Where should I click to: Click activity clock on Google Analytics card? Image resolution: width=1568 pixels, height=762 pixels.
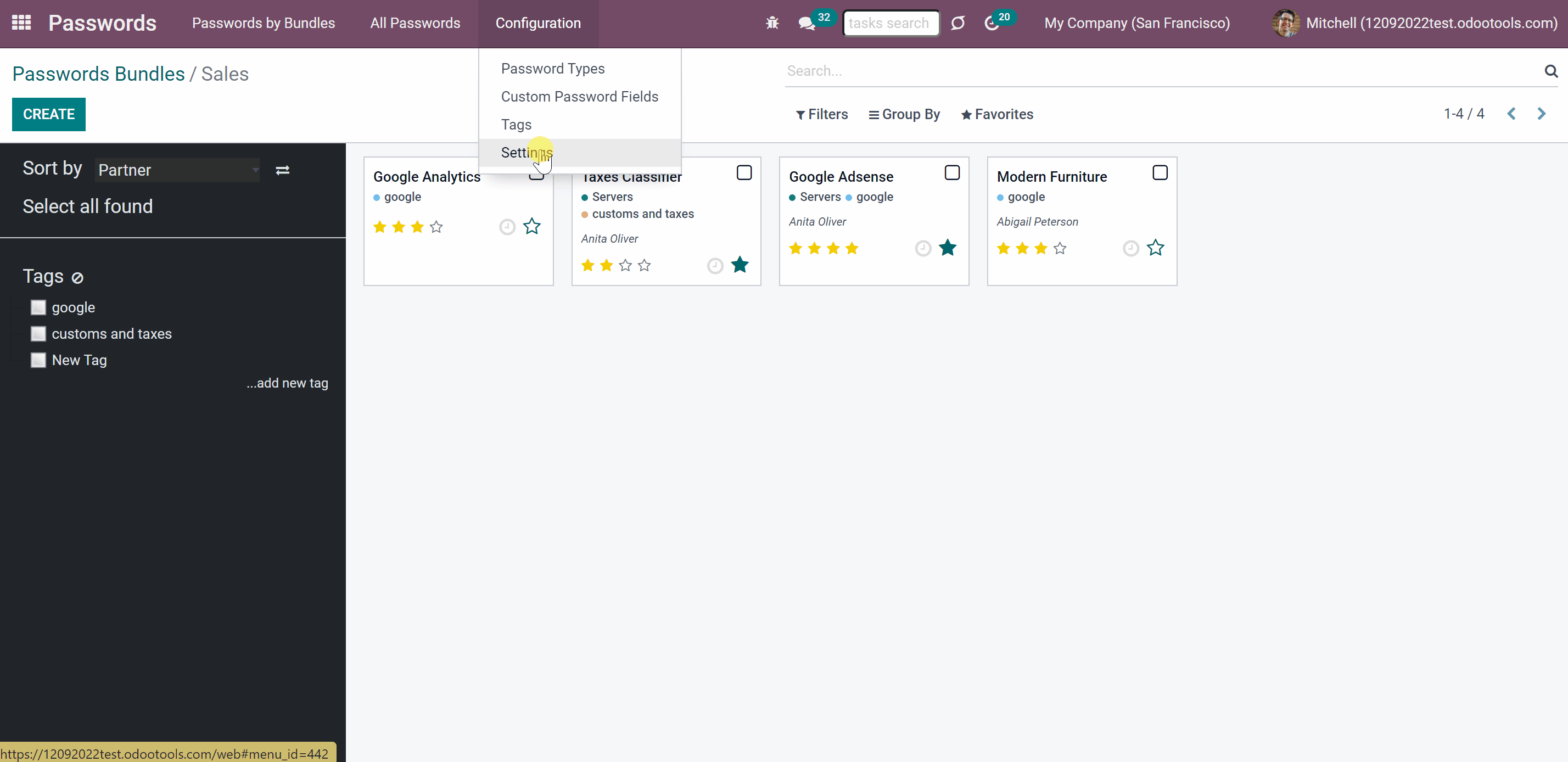[x=507, y=227]
